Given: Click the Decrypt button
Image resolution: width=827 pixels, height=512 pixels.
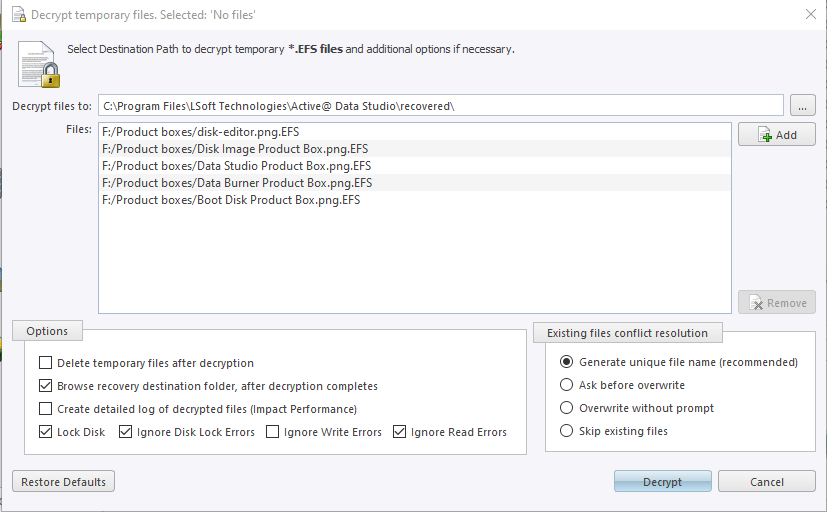Looking at the screenshot, I should pyautogui.click(x=662, y=481).
